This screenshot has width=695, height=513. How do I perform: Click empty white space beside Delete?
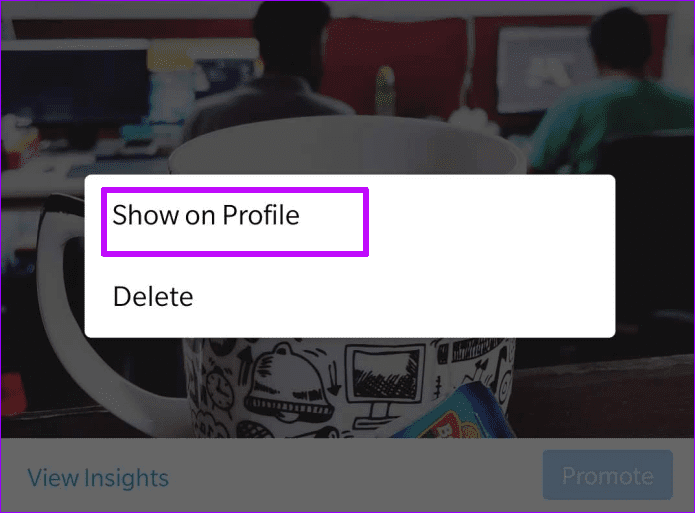coord(399,297)
